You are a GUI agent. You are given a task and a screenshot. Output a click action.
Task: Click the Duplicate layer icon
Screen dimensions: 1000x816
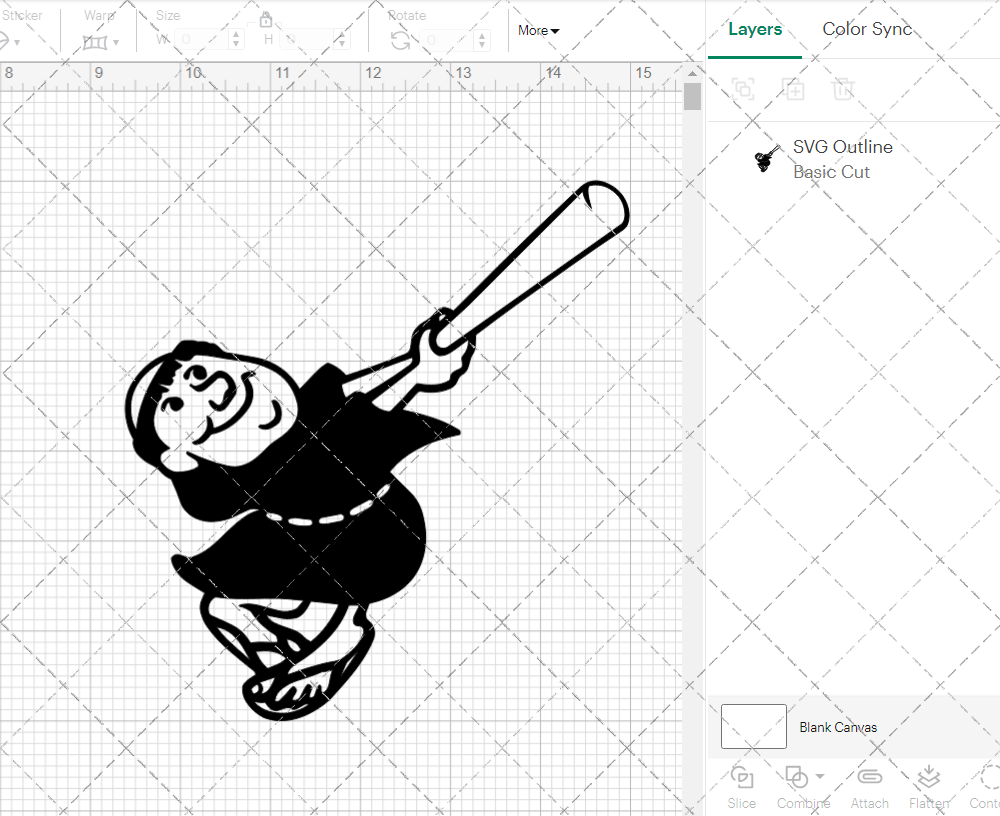tap(794, 89)
